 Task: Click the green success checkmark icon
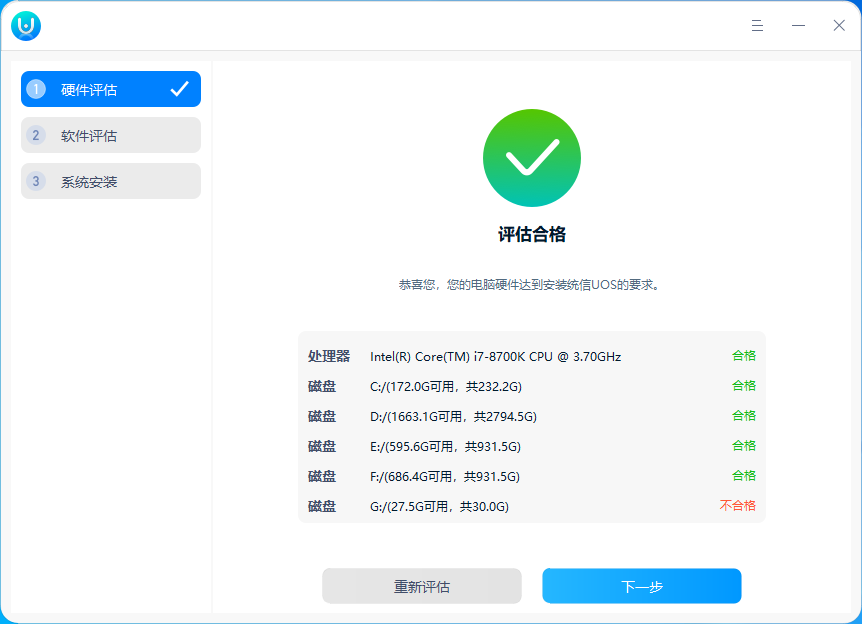click(531, 159)
